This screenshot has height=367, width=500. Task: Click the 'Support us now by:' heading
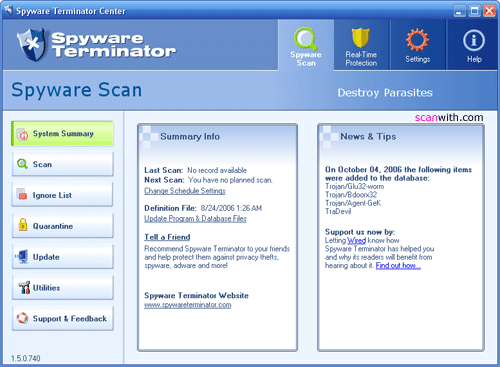[360, 232]
